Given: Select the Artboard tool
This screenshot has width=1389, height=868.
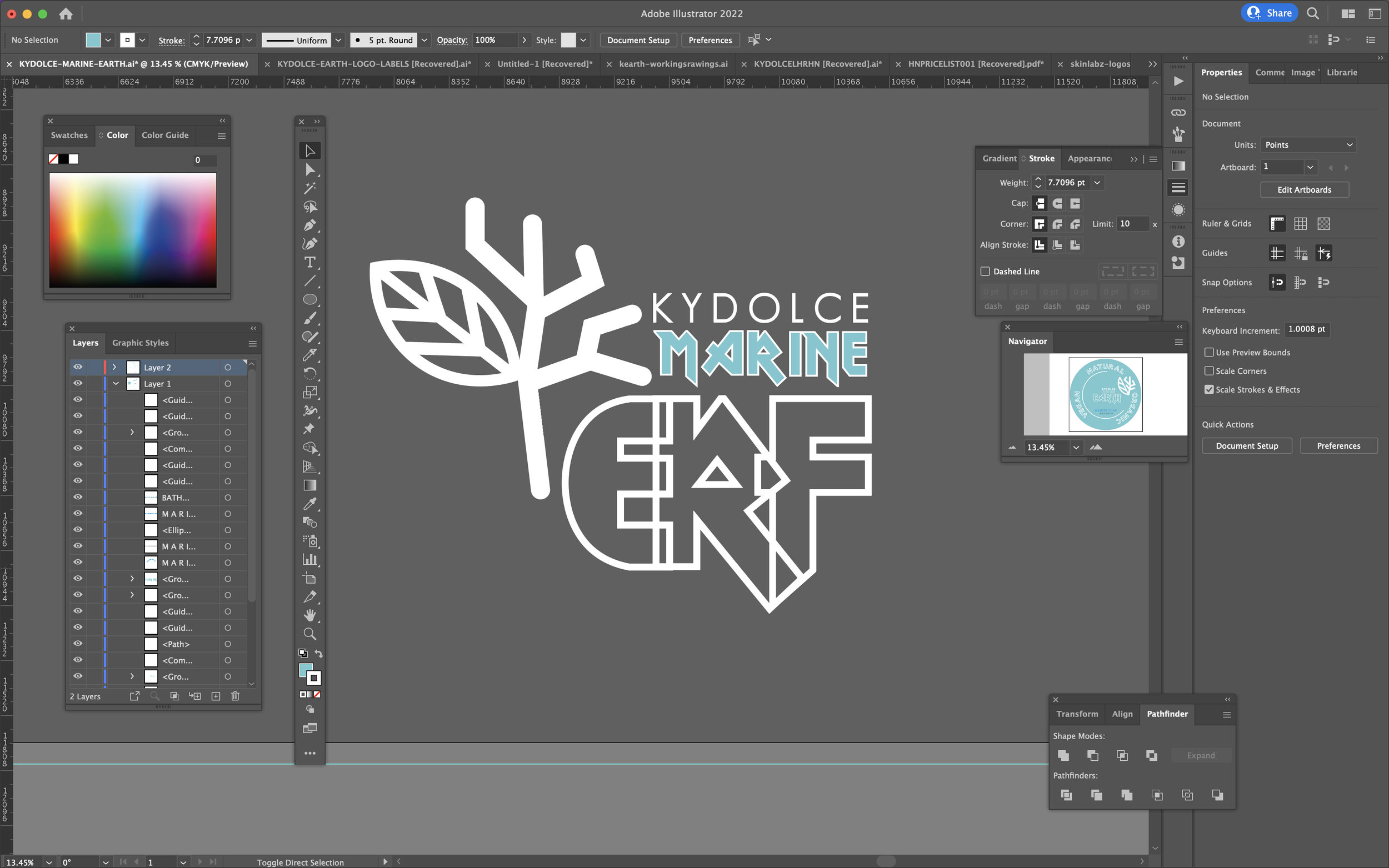Looking at the screenshot, I should point(309,578).
